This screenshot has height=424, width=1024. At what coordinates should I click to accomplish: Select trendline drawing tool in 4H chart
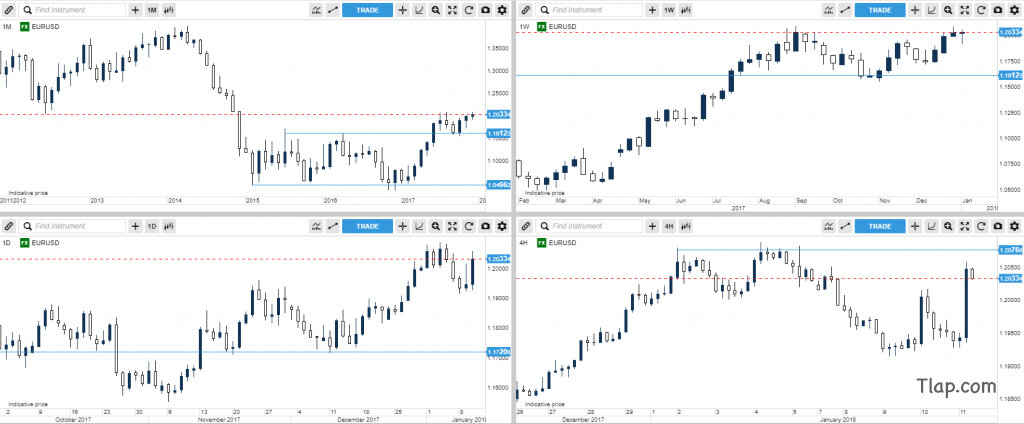click(x=846, y=226)
